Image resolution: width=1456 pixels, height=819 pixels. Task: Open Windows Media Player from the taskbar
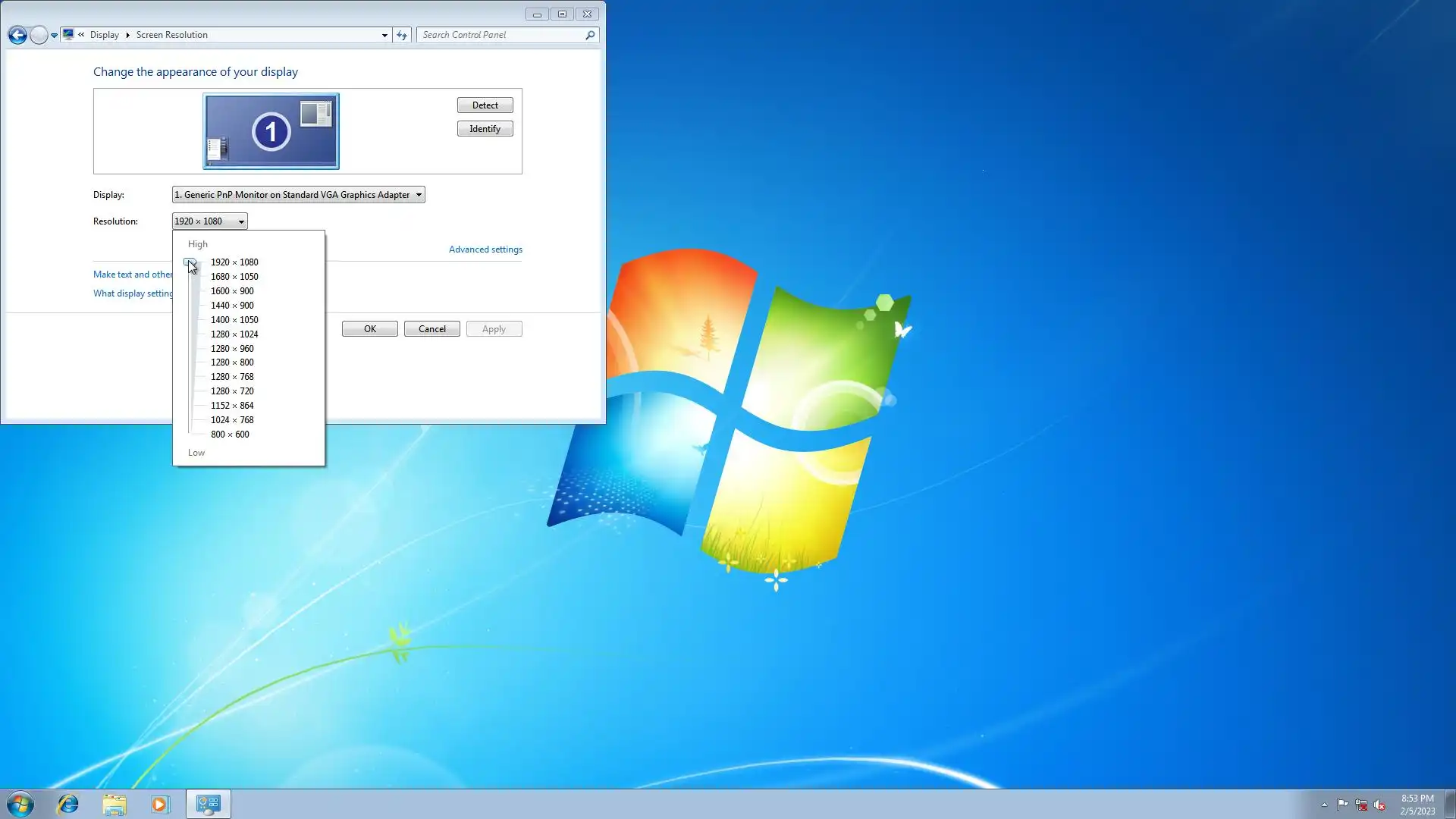tap(160, 804)
